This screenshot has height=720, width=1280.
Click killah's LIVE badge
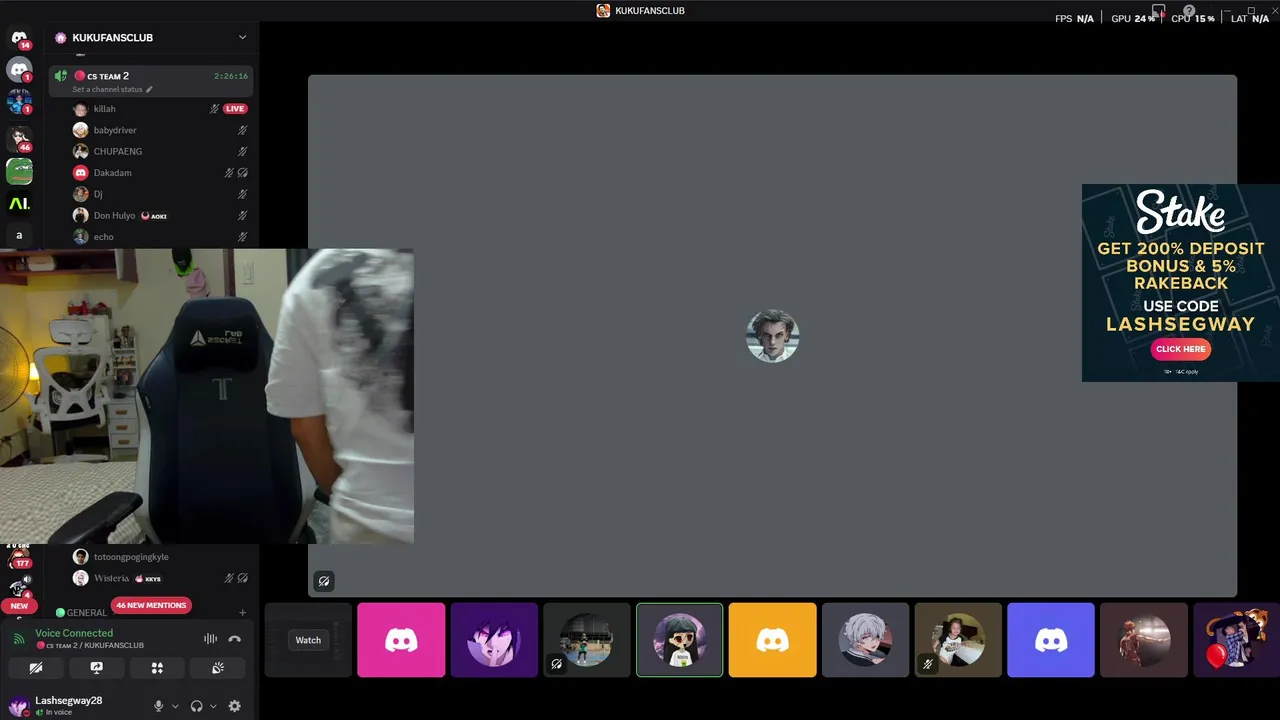235,109
